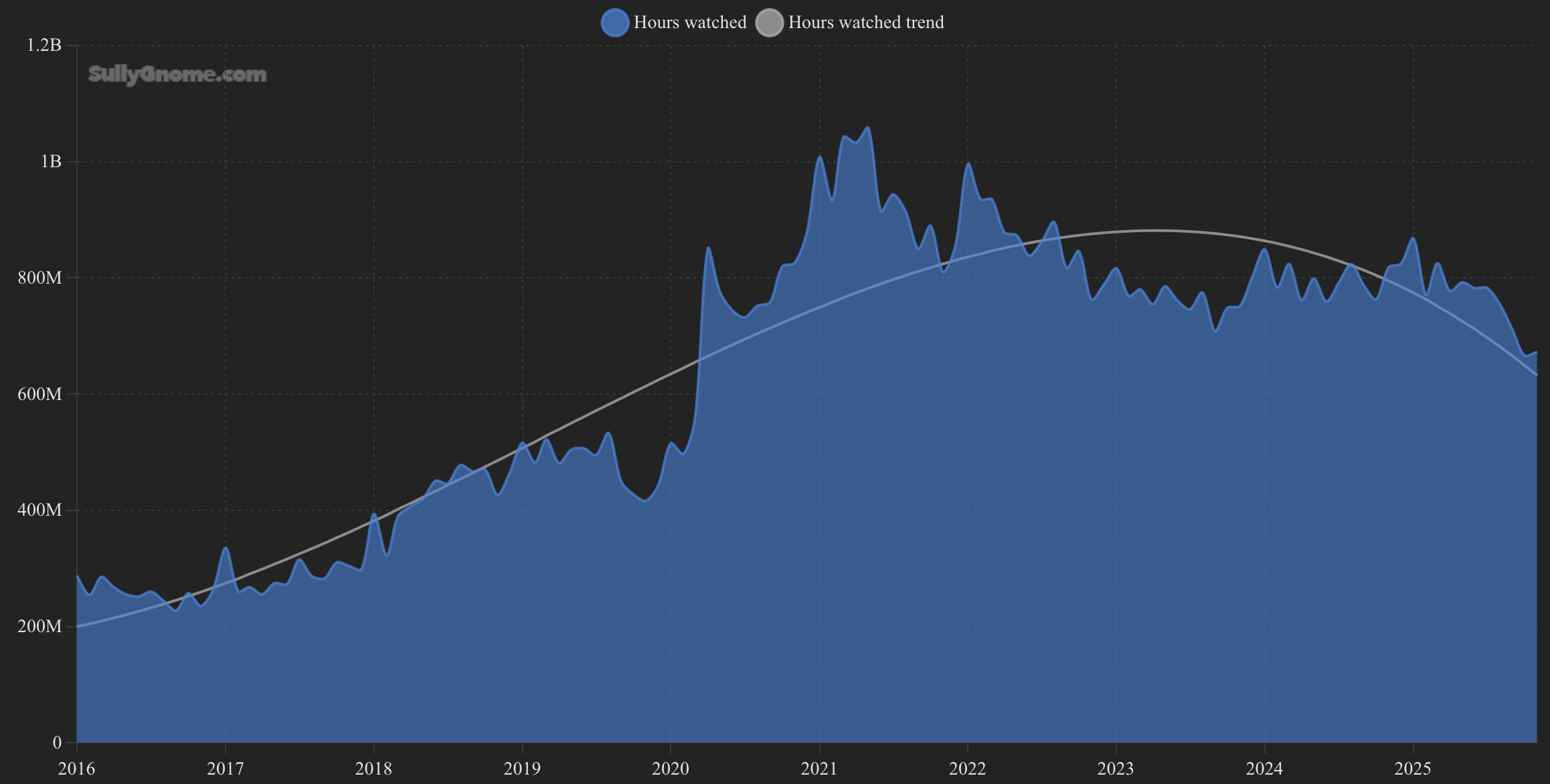The height and width of the screenshot is (784, 1550).
Task: Click the 2024 x-axis label
Action: click(x=1264, y=769)
